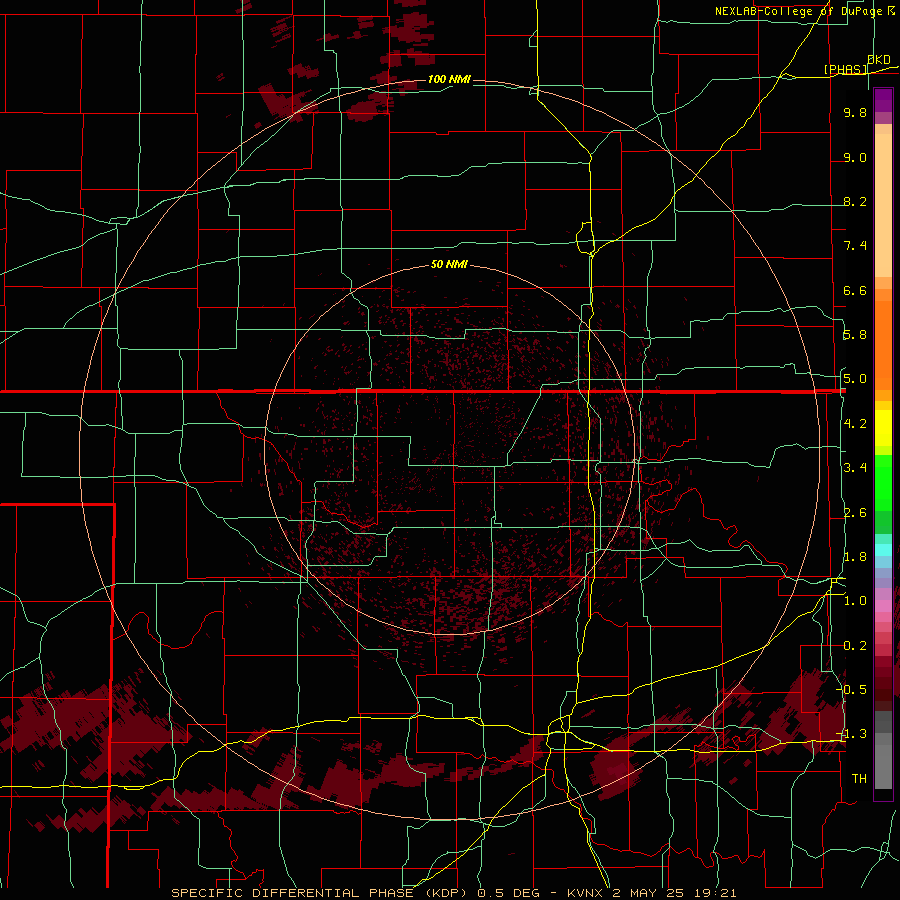Click the DKD label above the color scale
The height and width of the screenshot is (900, 900).
879,60
